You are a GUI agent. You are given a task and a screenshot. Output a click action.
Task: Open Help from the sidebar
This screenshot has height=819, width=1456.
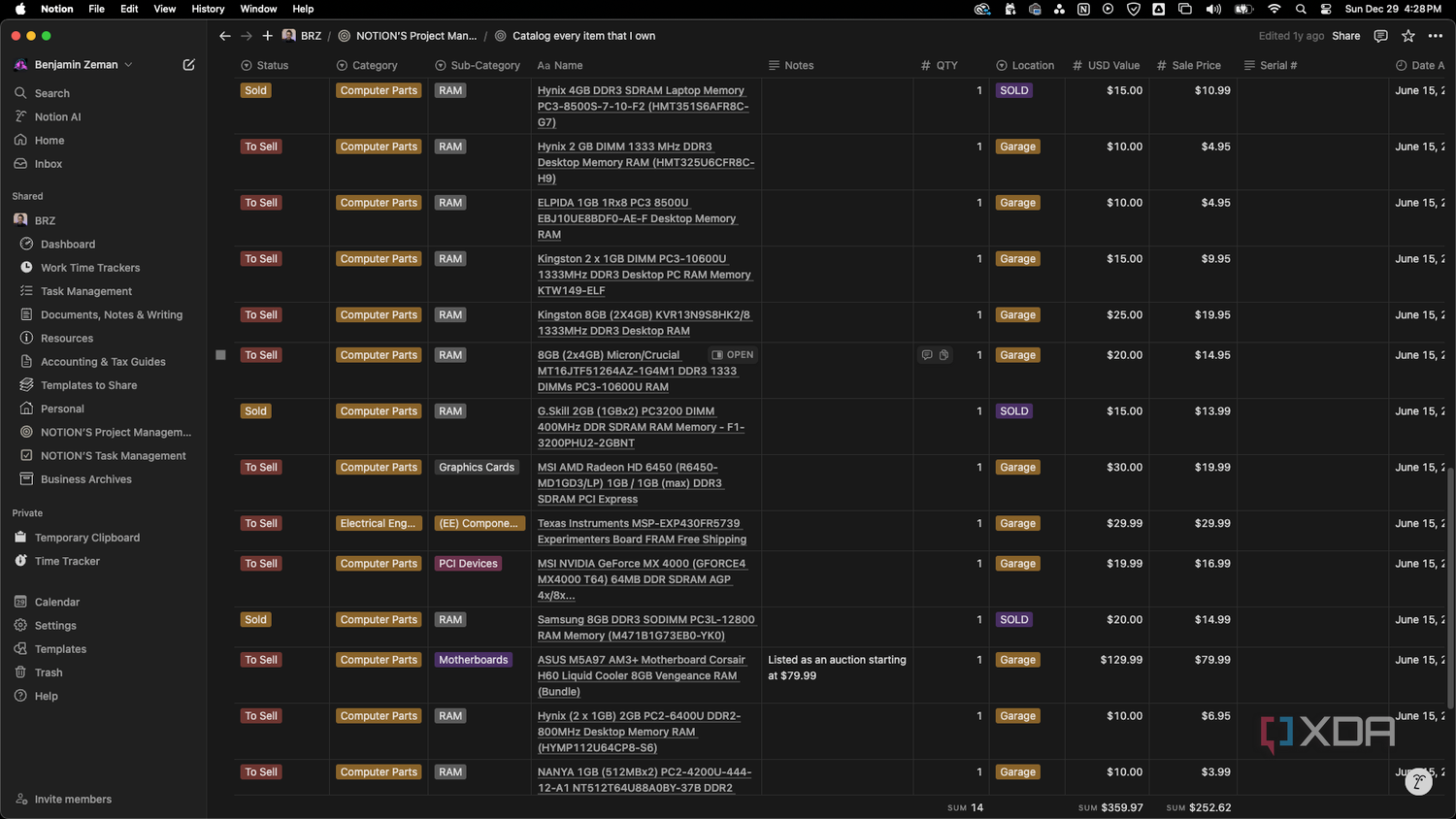(x=47, y=696)
